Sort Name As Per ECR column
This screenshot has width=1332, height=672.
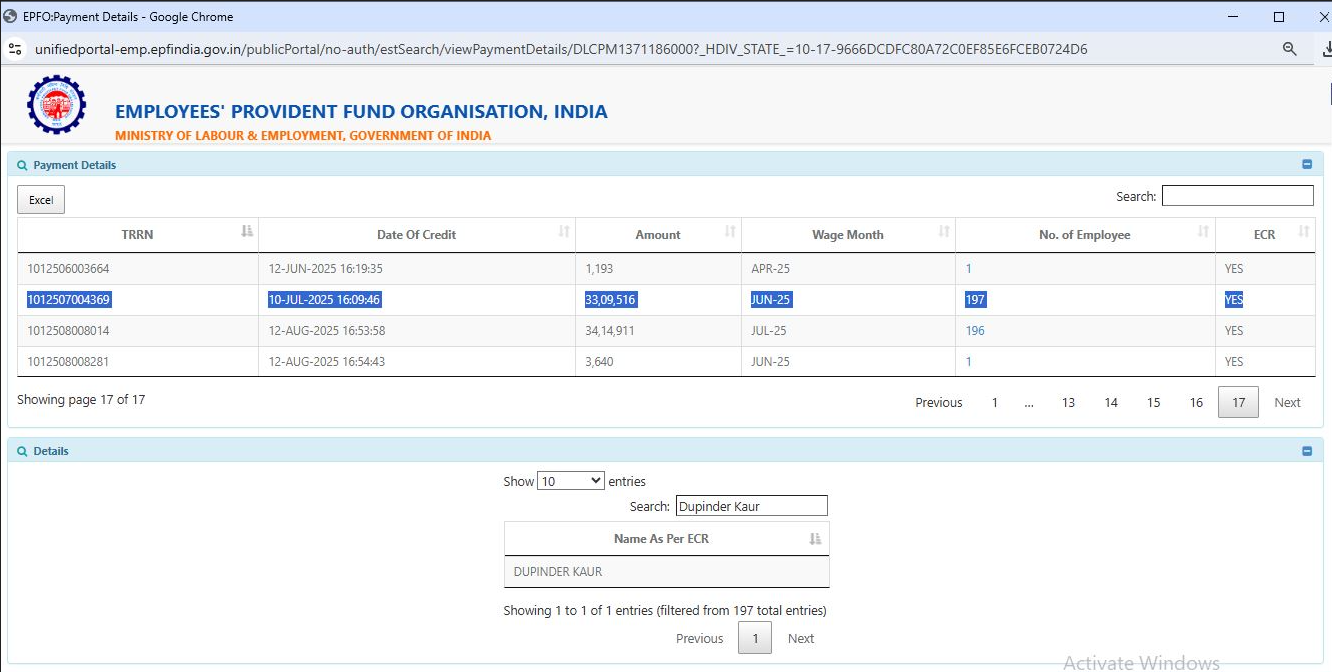tap(815, 539)
